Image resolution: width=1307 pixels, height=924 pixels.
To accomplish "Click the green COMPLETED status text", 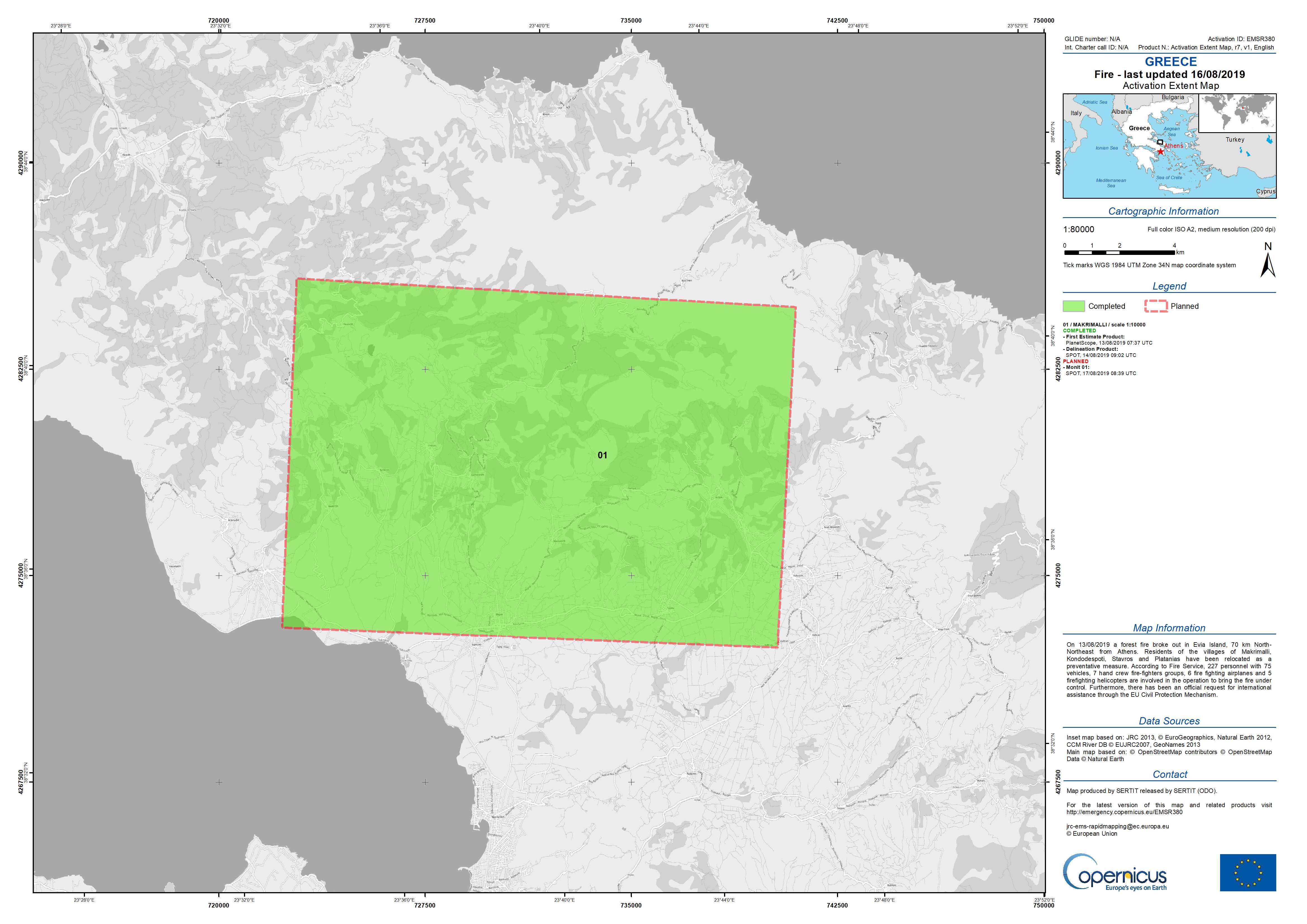I will 1079,331.
